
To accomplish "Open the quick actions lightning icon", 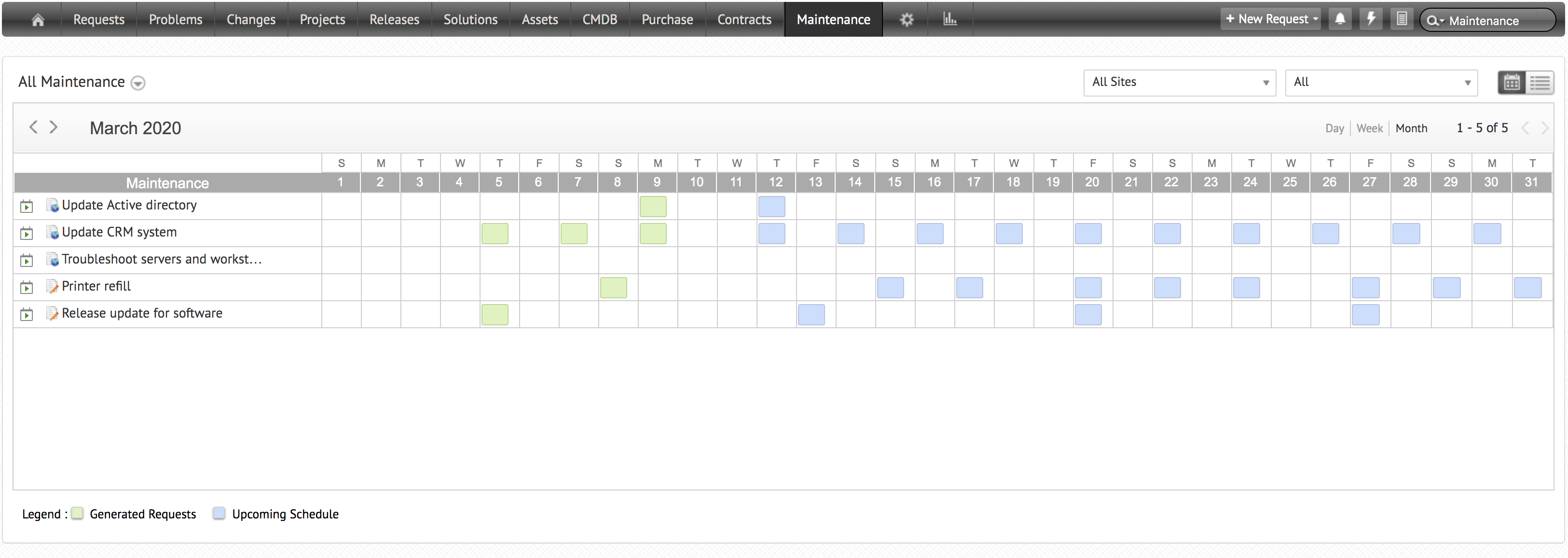I will [x=1371, y=19].
